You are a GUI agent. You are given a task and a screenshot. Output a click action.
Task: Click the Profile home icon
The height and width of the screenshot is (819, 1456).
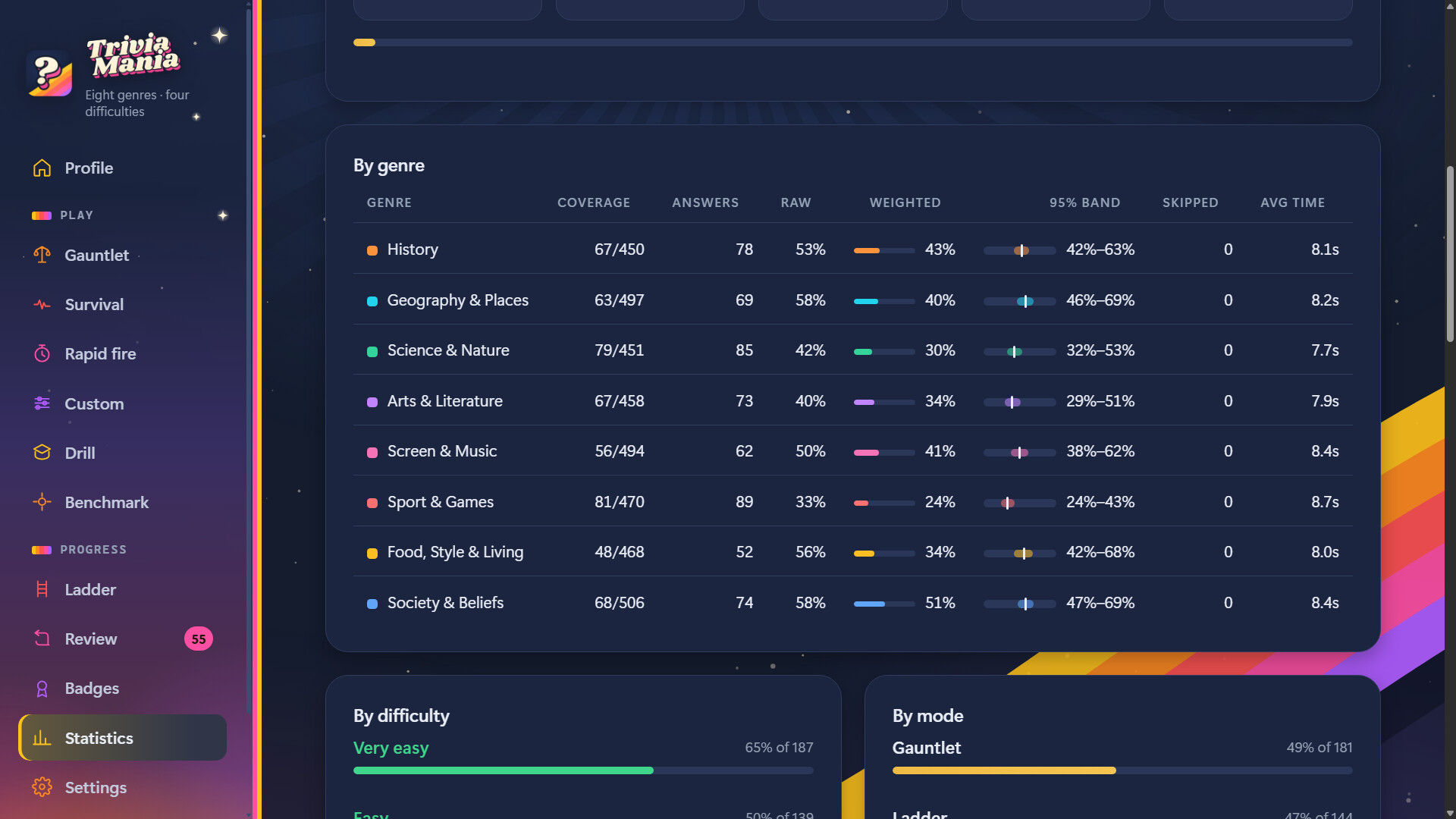(x=42, y=168)
